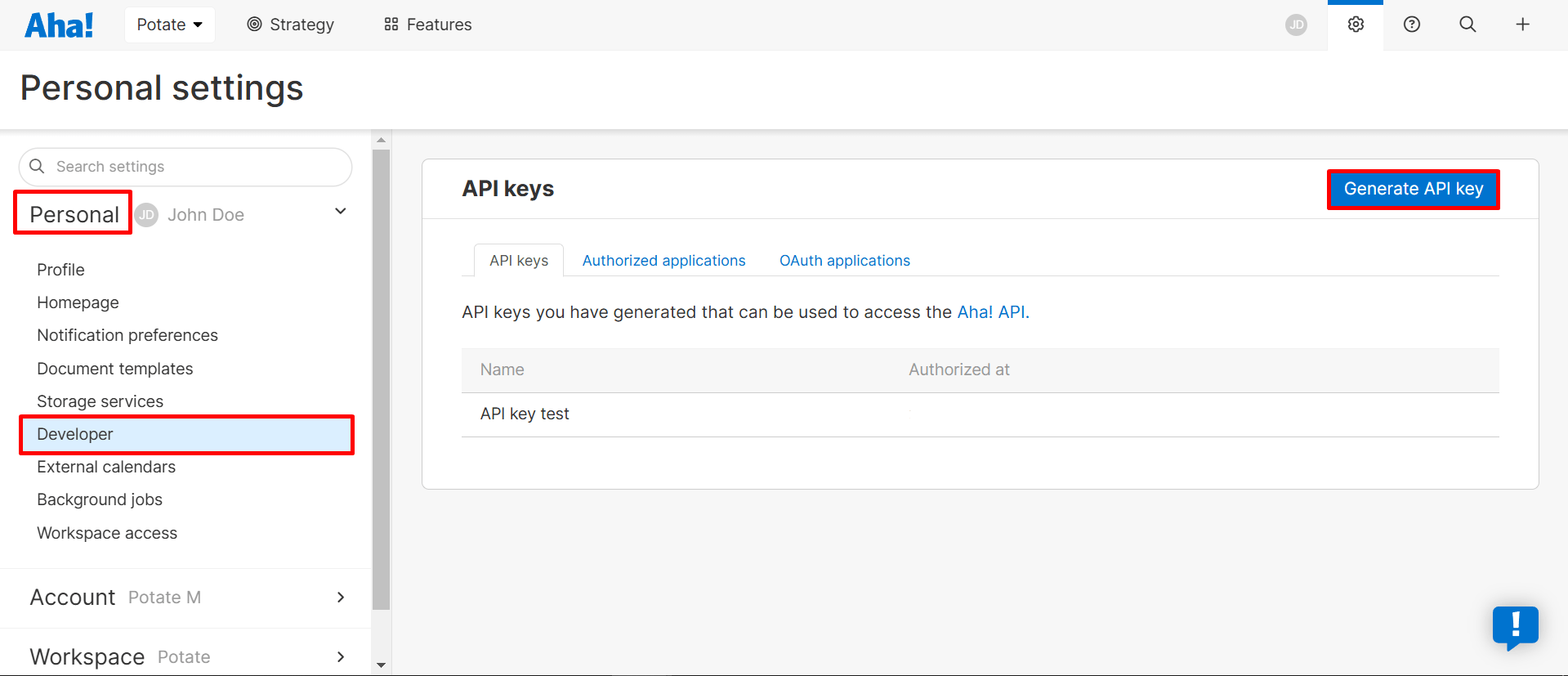Select Homepage in settings sidebar
This screenshot has height=676, width=1568.
[78, 302]
